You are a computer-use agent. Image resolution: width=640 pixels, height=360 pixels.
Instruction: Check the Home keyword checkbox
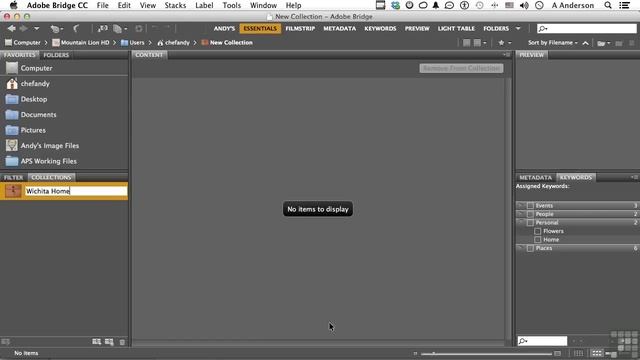click(x=538, y=240)
